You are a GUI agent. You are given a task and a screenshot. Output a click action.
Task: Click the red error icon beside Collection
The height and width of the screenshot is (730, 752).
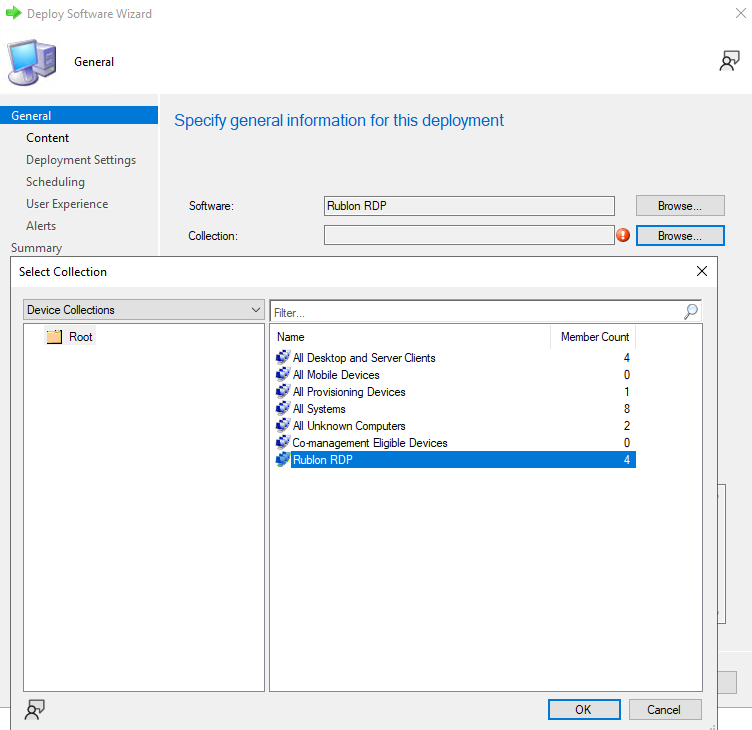point(623,236)
